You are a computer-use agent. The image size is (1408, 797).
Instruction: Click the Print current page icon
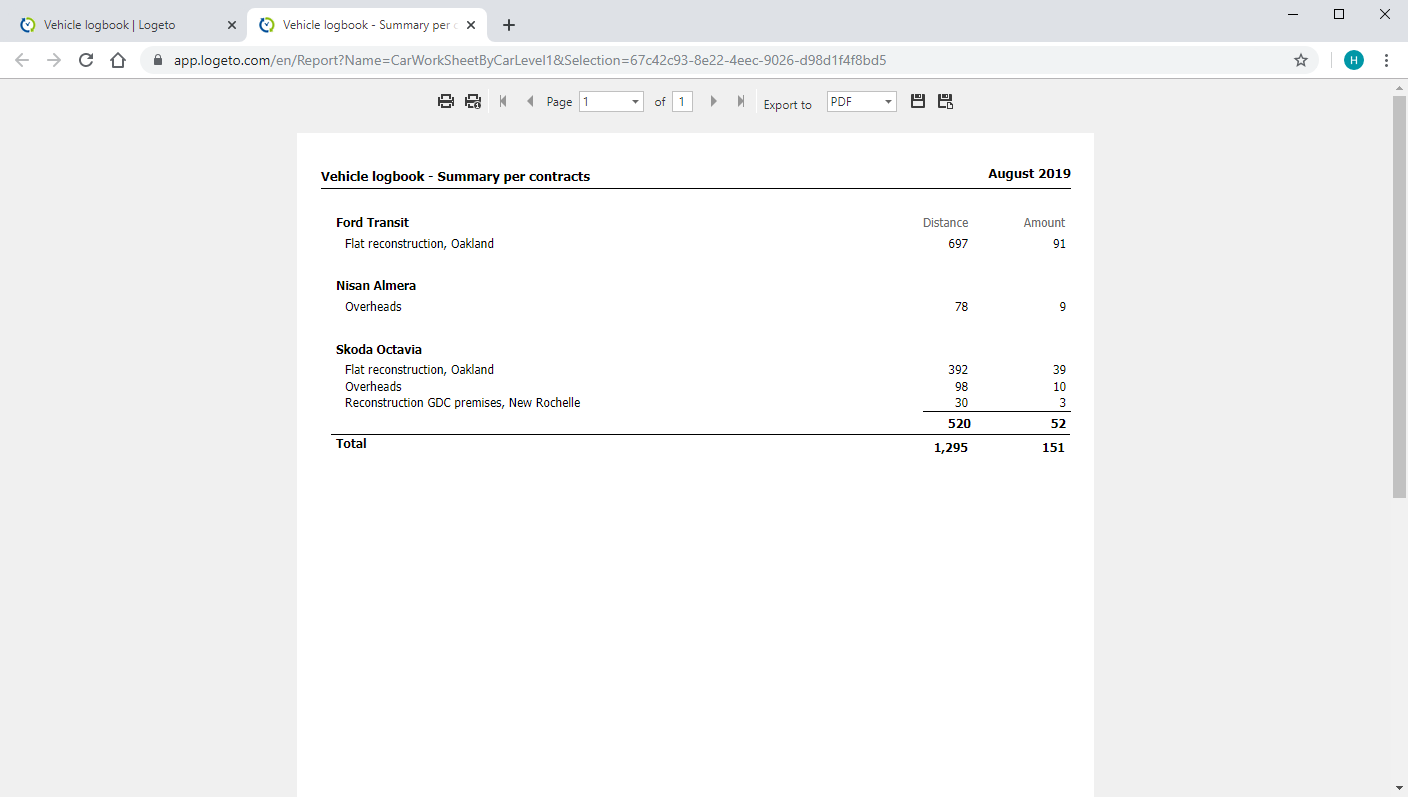473,101
